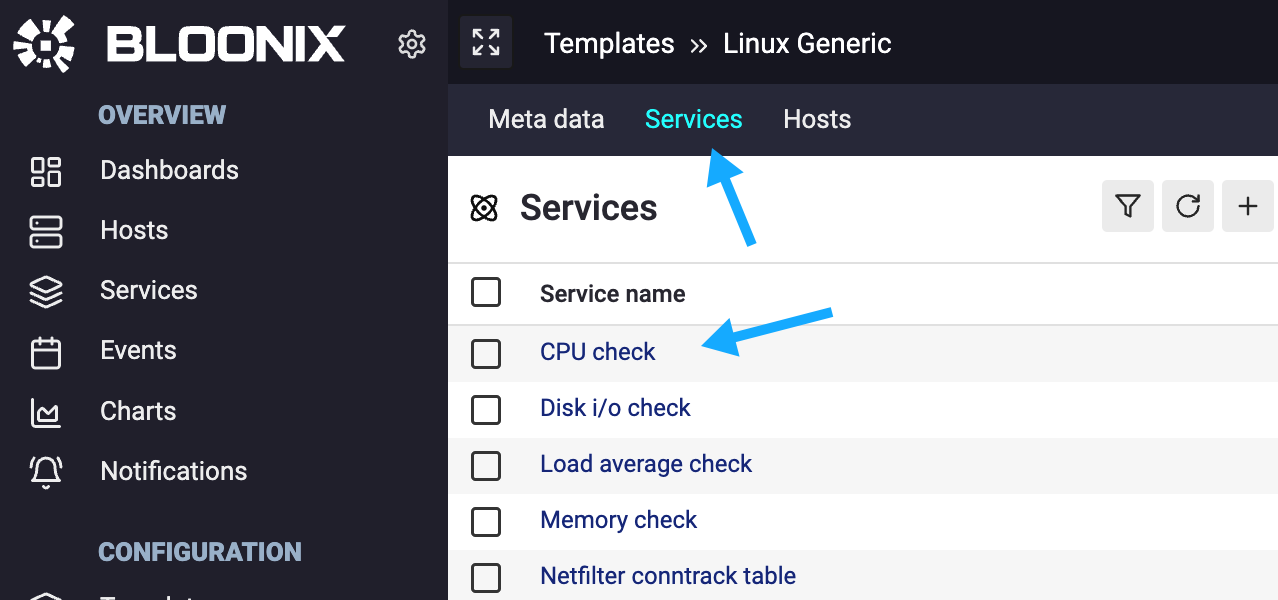Open the Disk i/o check link

pos(615,408)
